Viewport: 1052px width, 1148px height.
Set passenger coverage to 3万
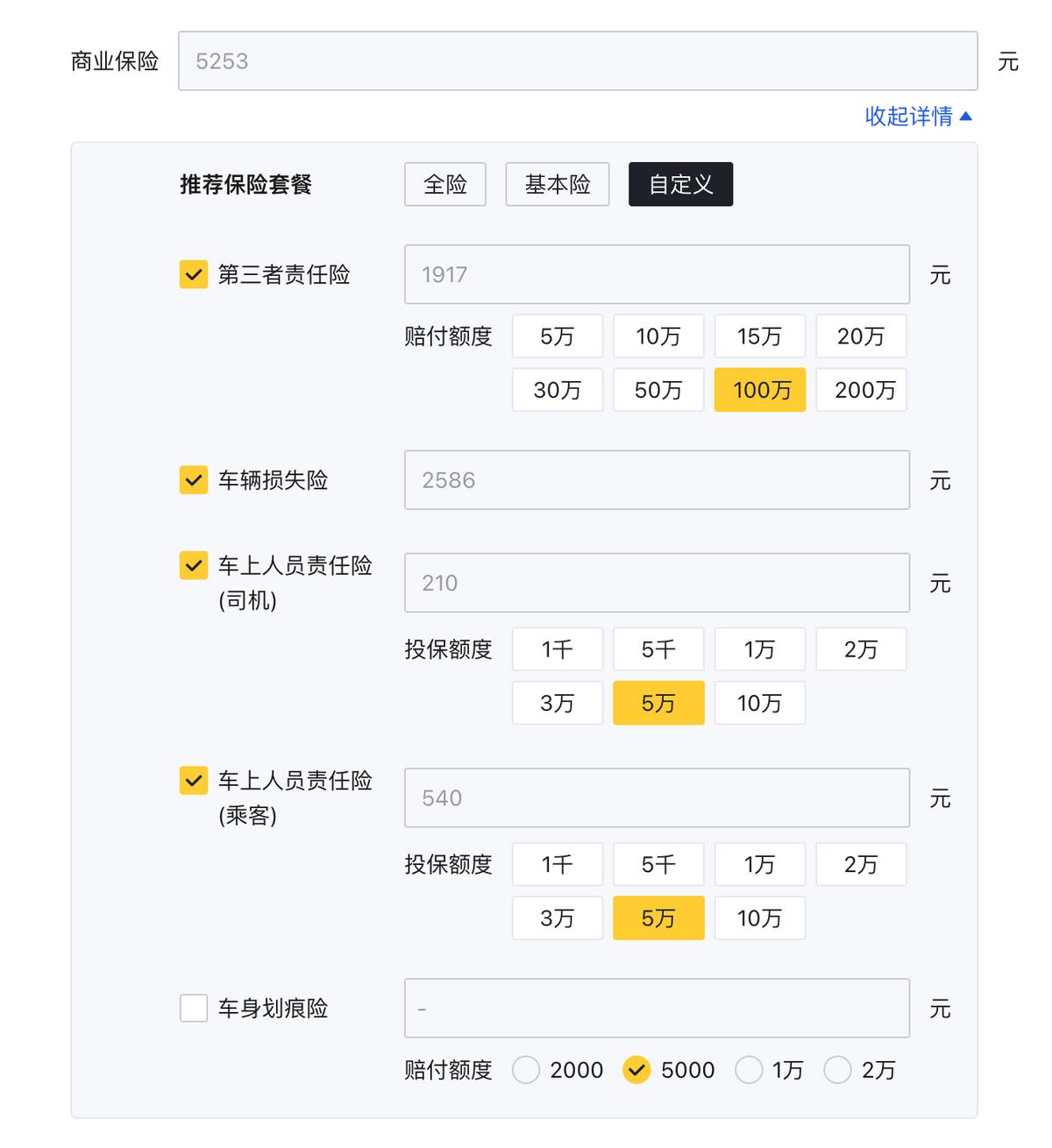point(558,918)
